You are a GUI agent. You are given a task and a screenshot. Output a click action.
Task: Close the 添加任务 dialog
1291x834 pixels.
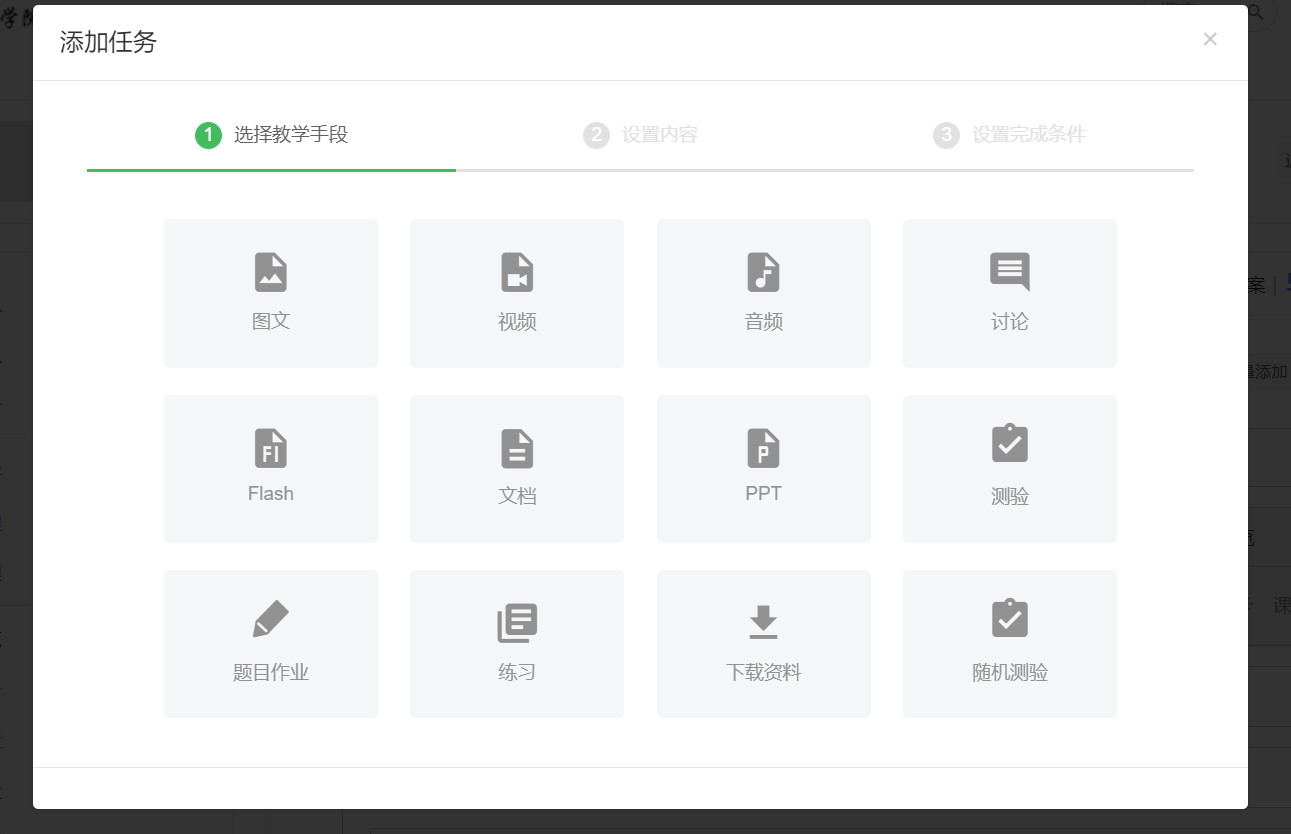1210,39
